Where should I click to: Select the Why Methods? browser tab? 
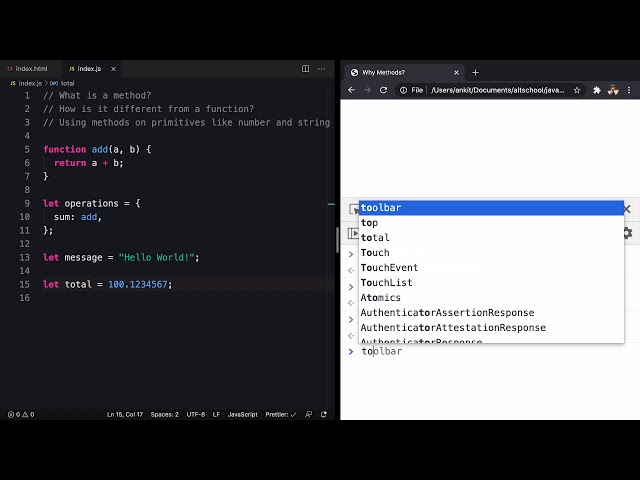tap(403, 72)
